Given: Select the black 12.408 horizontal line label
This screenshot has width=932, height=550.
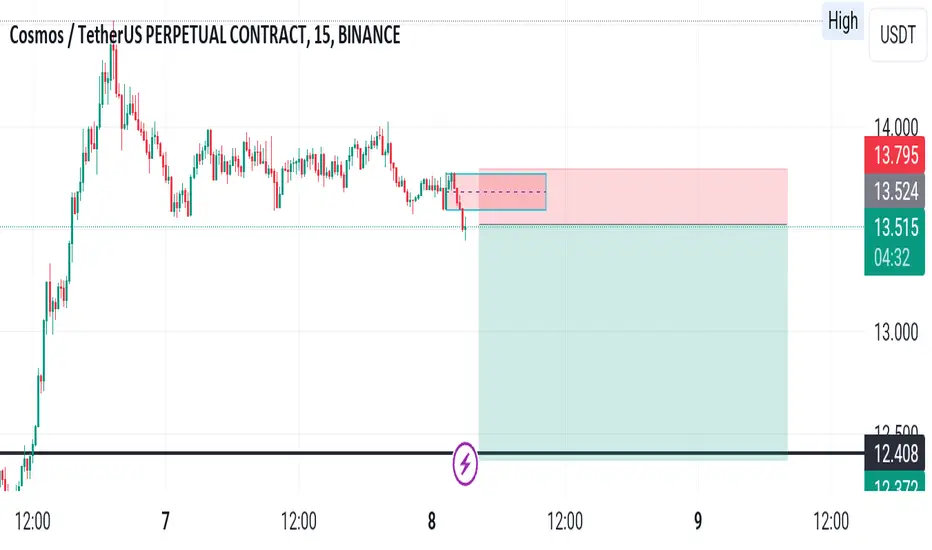Looking at the screenshot, I should pyautogui.click(x=895, y=454).
